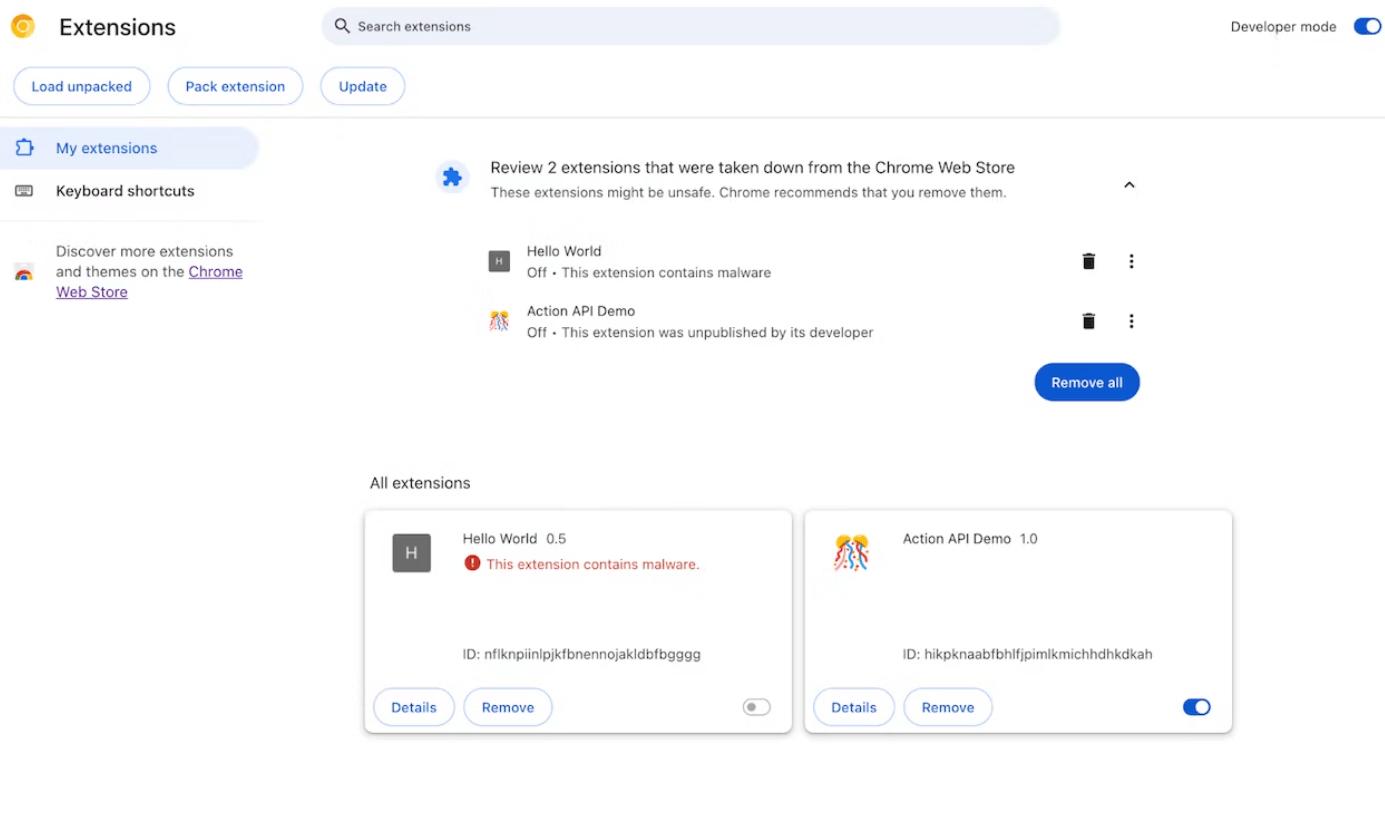Click the magnifier icon in search bar
Image resolution: width=1385 pixels, height=817 pixels.
pyautogui.click(x=342, y=26)
